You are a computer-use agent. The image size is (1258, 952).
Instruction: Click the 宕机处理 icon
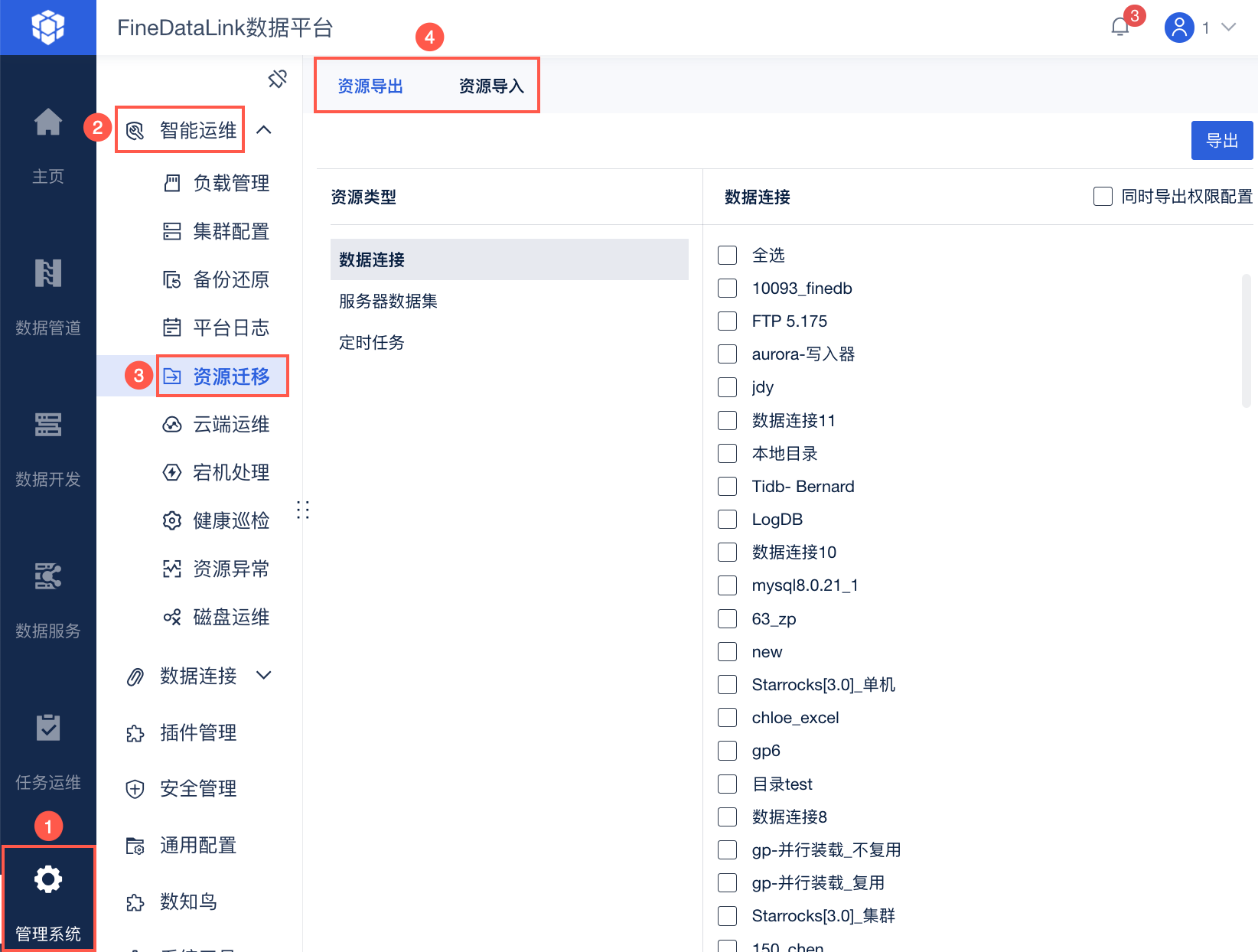(172, 472)
